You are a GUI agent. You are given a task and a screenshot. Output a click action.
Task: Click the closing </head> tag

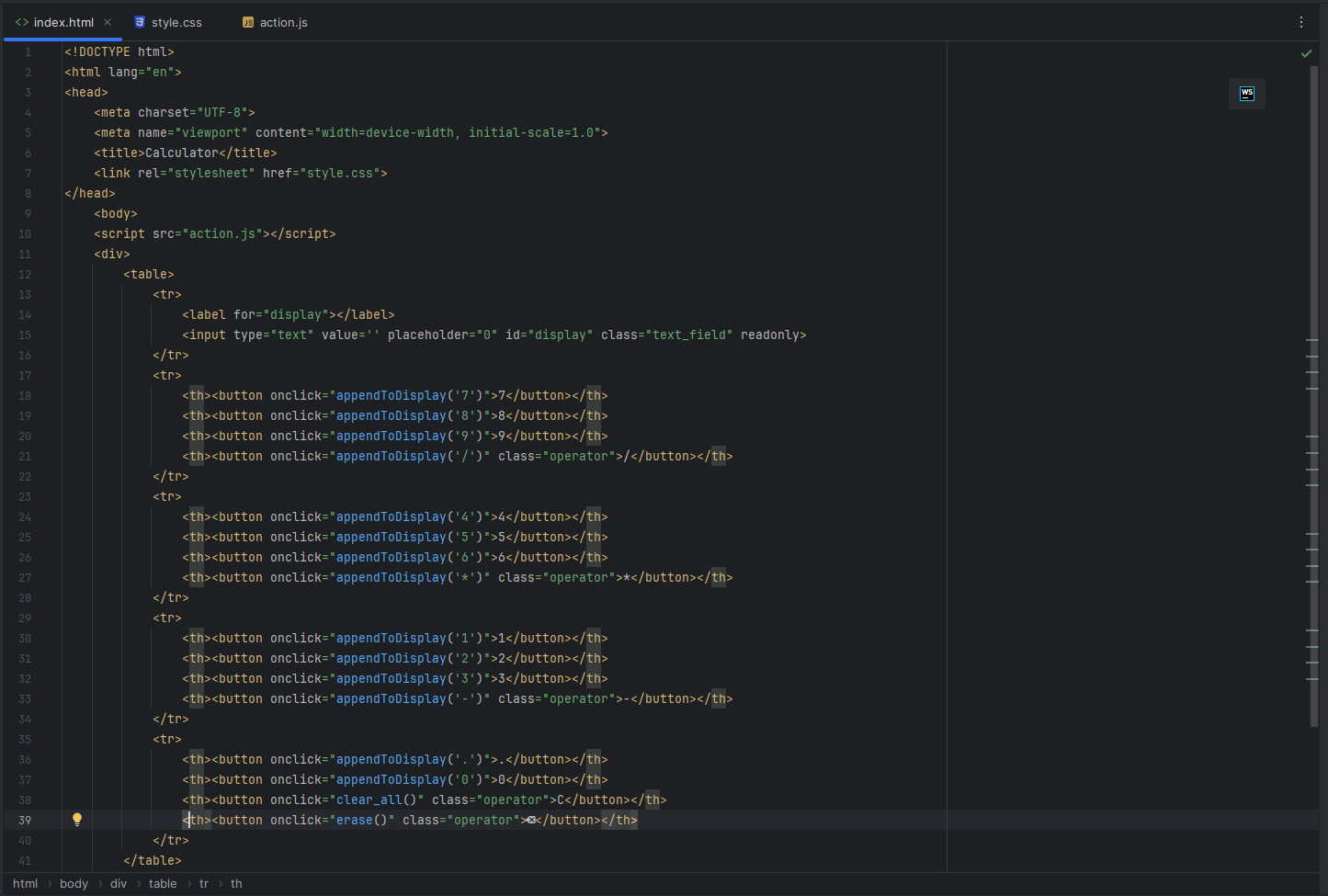point(90,194)
